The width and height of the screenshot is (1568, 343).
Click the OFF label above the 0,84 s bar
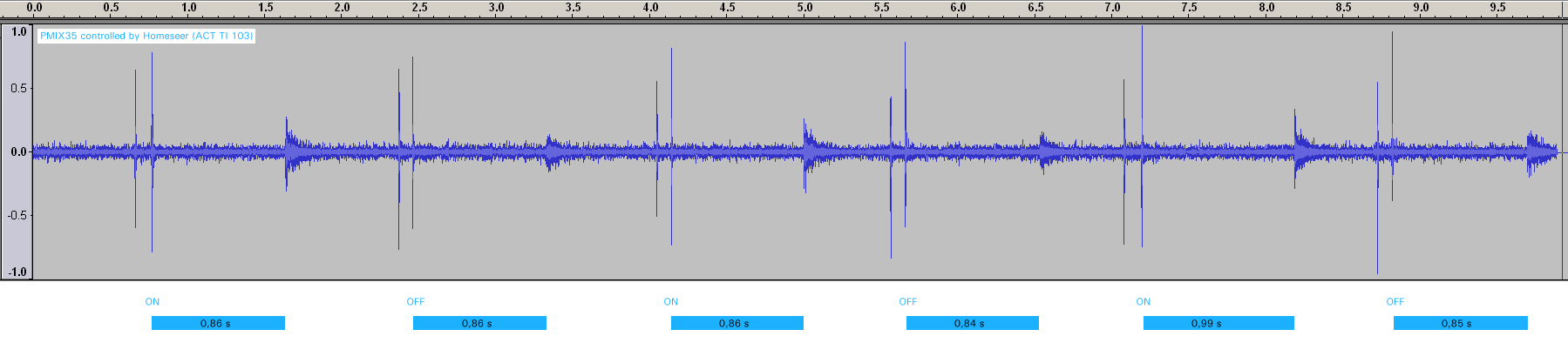907,302
